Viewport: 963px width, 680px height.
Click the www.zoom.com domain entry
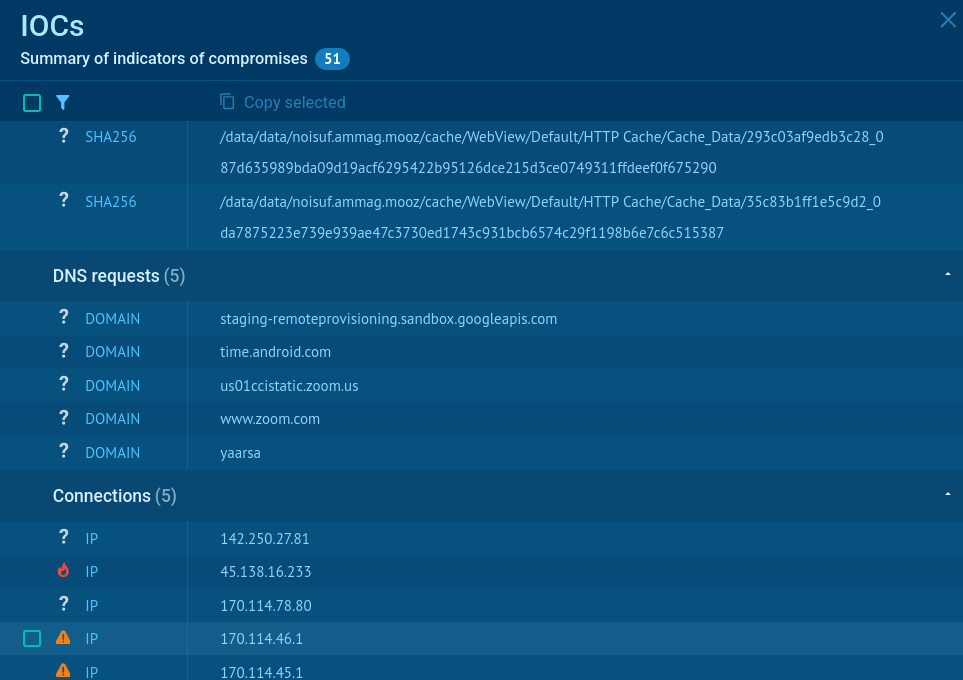(x=270, y=419)
